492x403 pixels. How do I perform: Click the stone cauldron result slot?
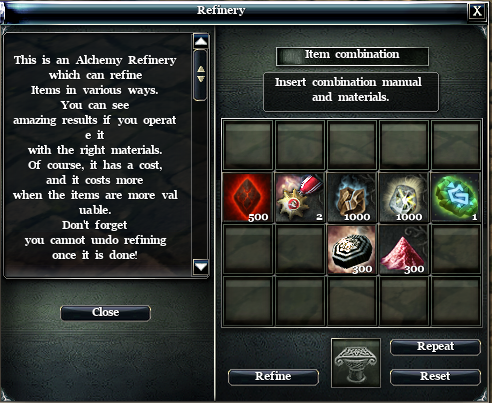click(x=356, y=363)
